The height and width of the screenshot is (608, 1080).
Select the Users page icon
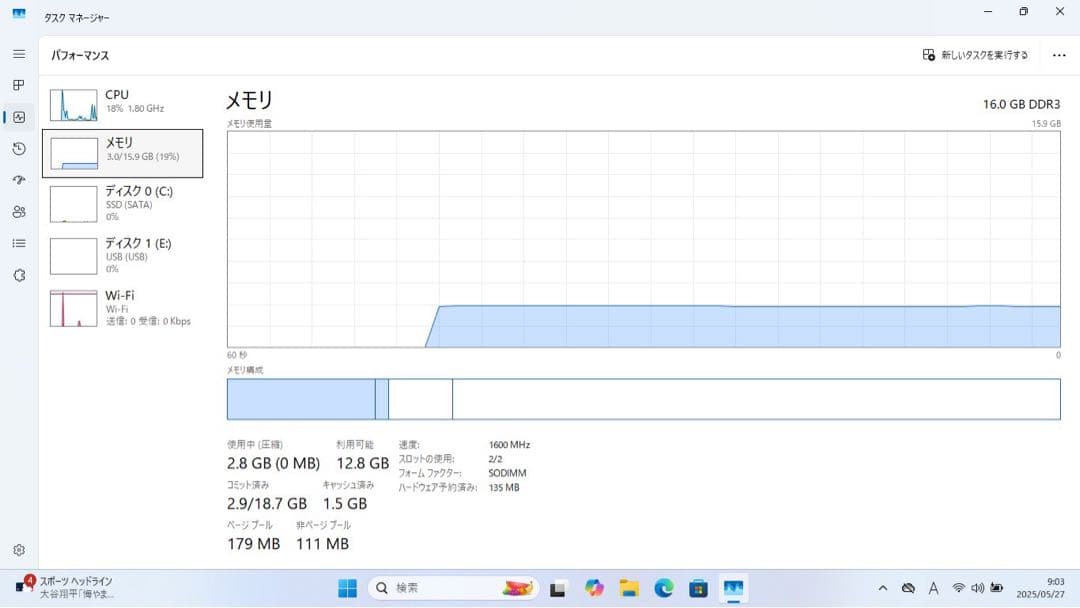18,212
